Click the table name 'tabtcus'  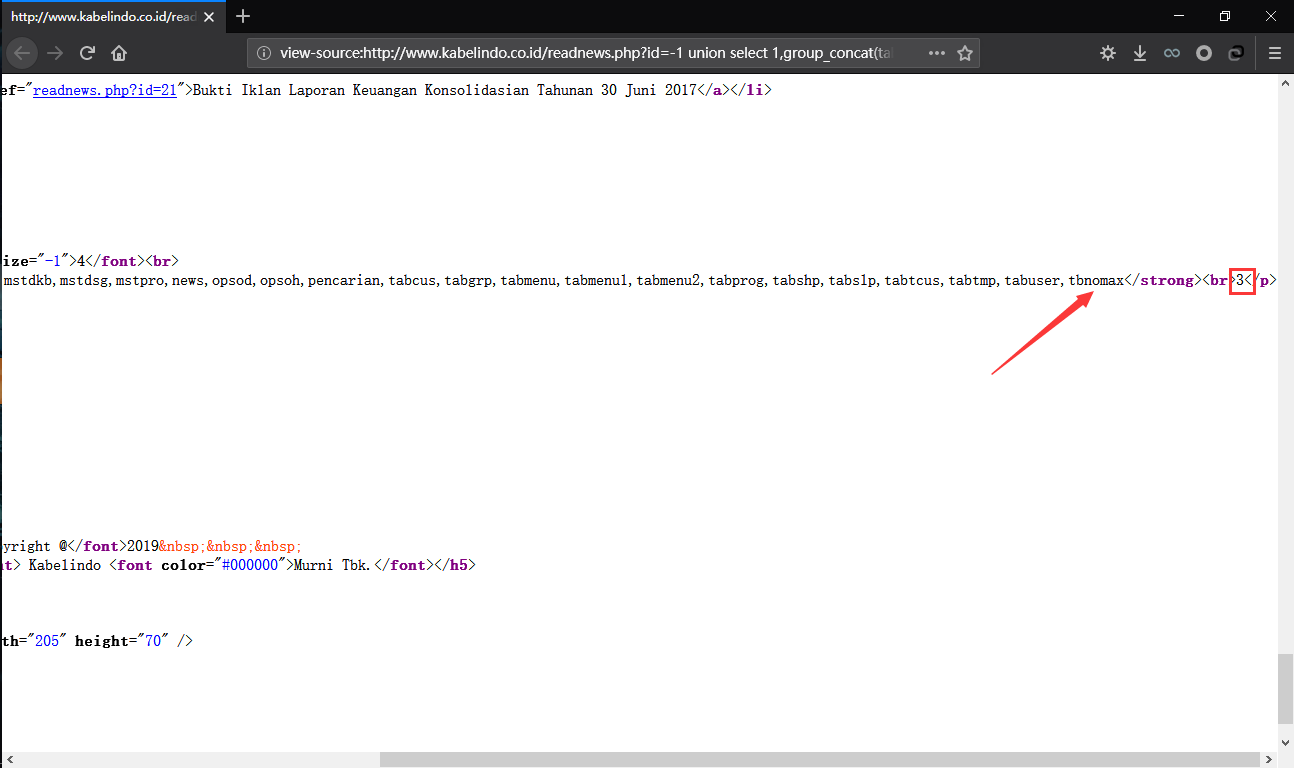tap(912, 281)
